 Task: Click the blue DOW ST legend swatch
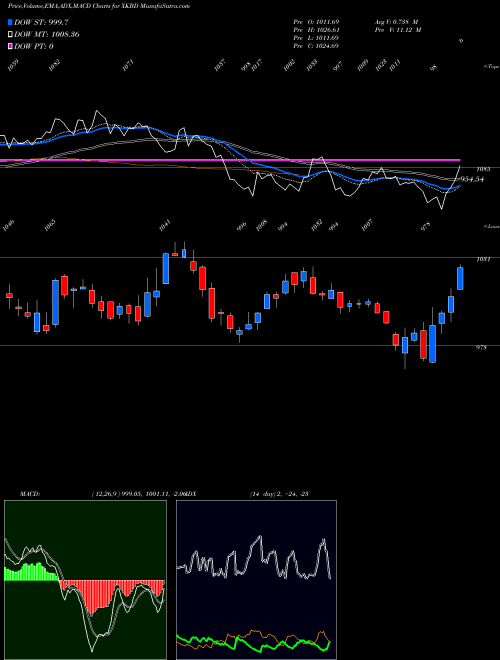point(10,22)
